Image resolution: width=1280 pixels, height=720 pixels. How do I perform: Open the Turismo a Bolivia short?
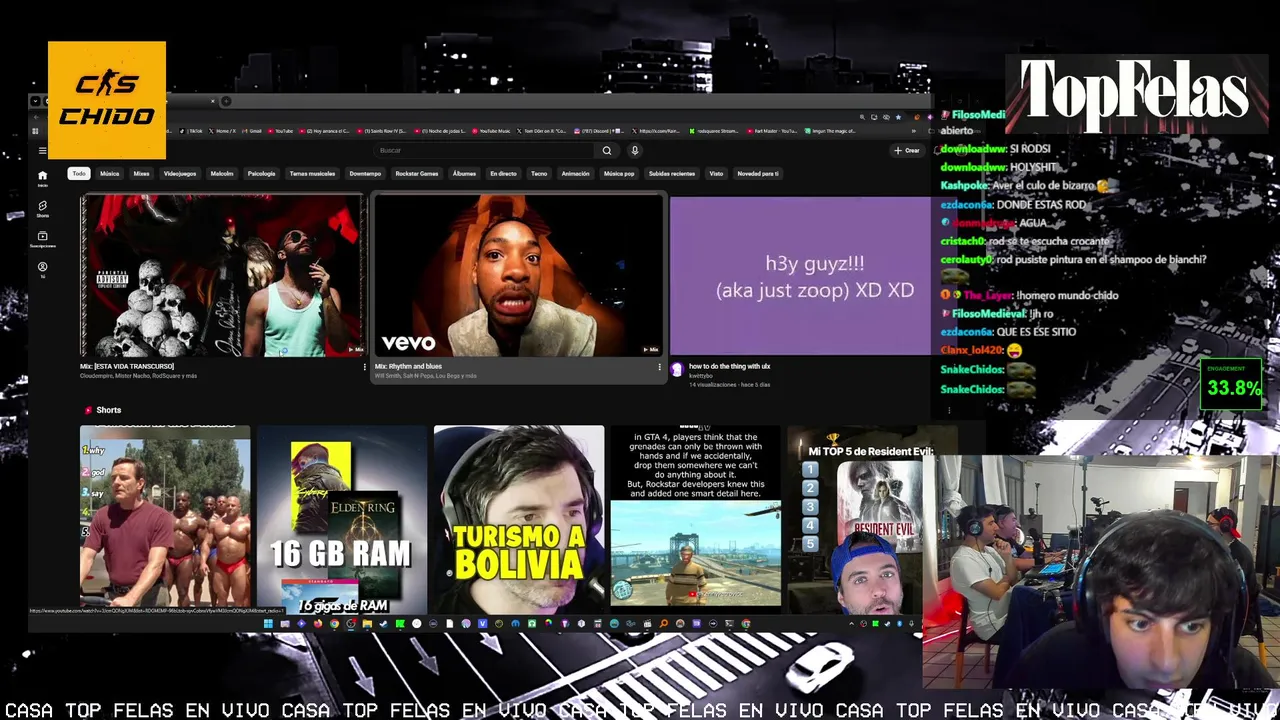(519, 519)
